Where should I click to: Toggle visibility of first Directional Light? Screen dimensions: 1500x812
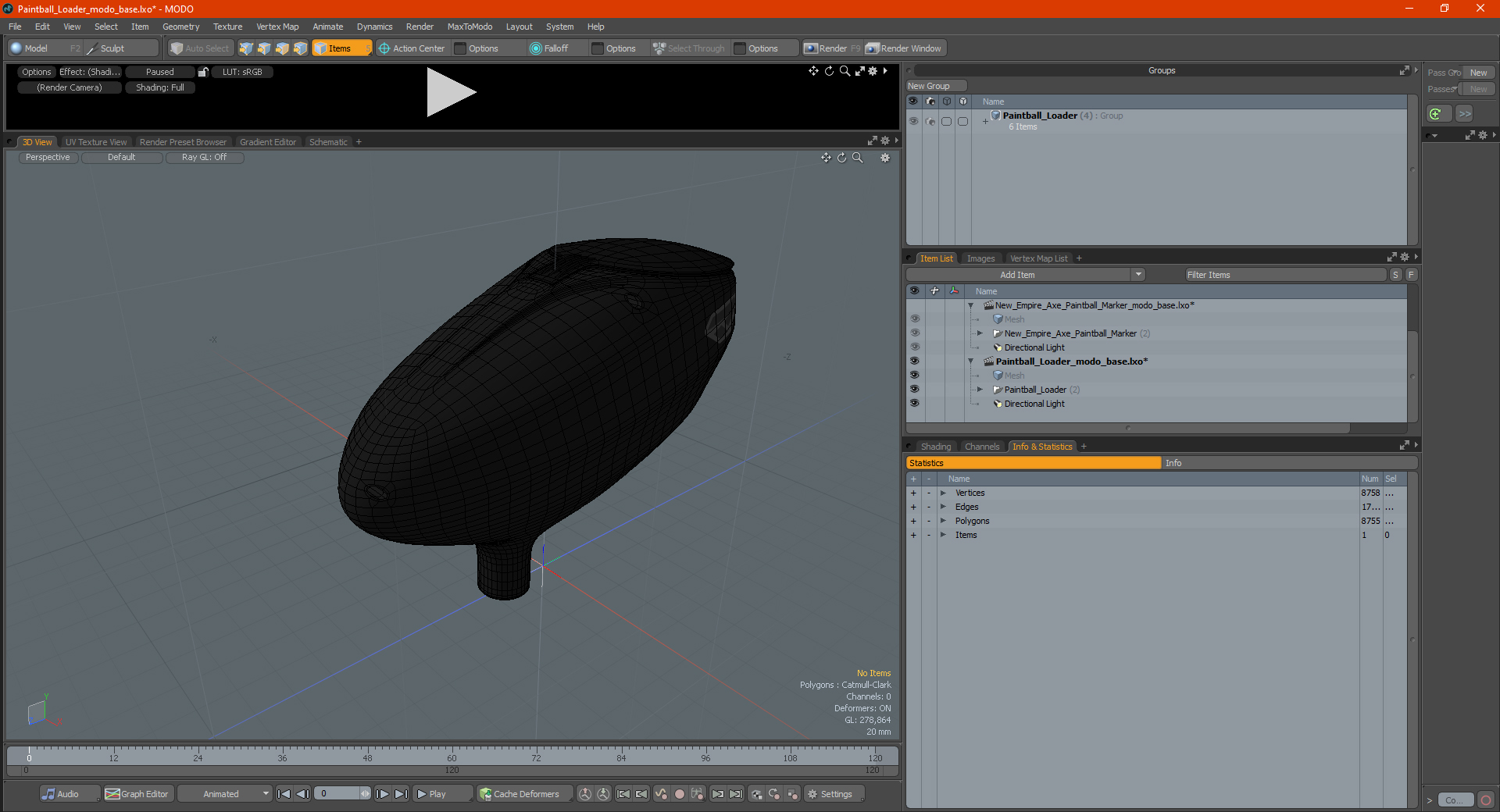[914, 347]
